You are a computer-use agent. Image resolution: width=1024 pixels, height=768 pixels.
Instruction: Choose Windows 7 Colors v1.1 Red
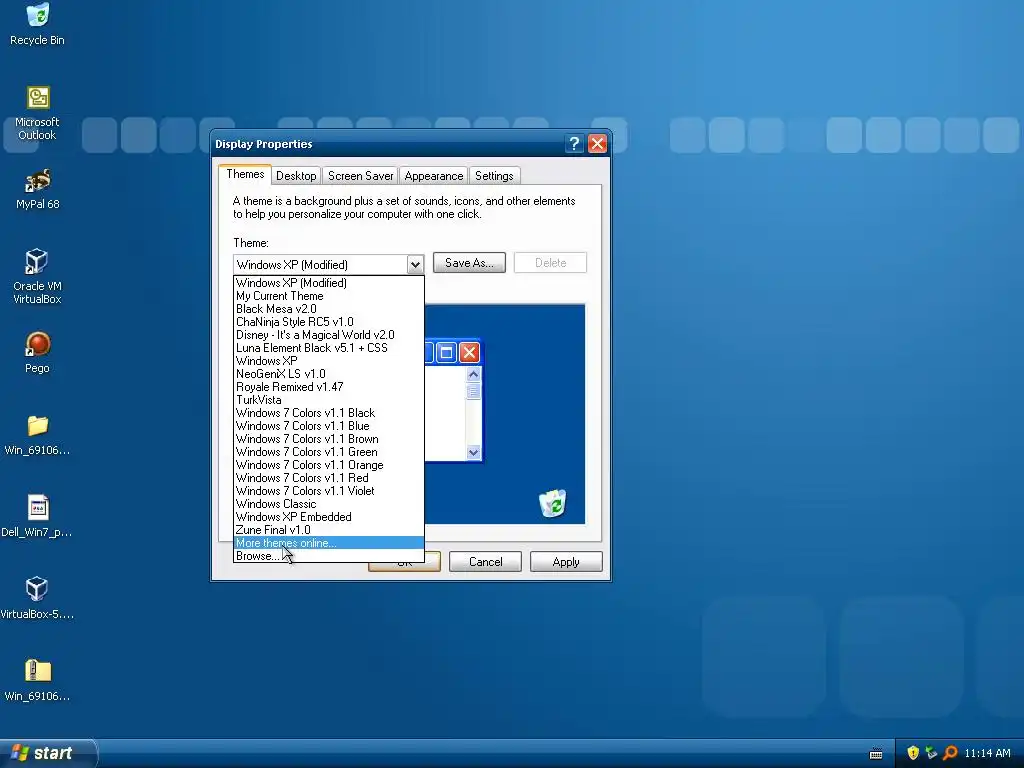click(328, 478)
